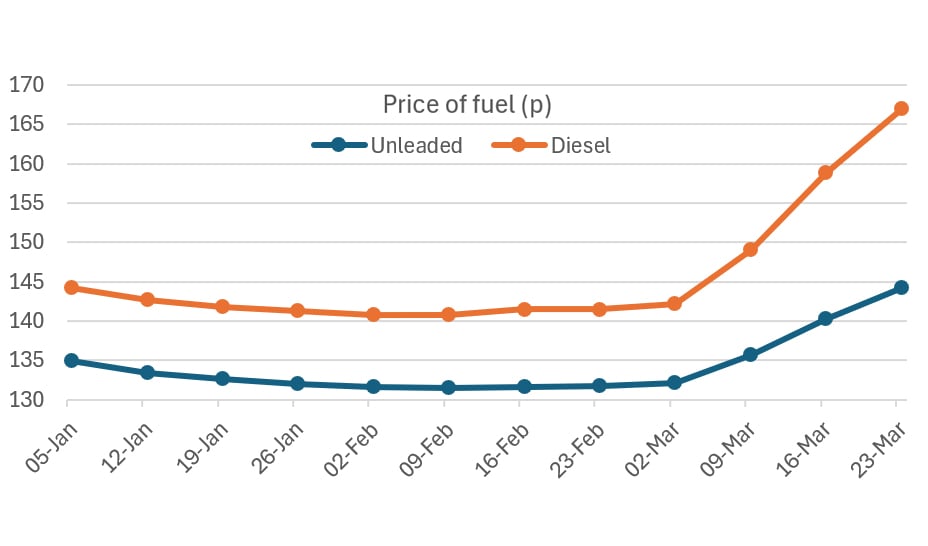The image size is (928, 546).
Task: Click the Diesel data point for 26-Jan
Action: [x=297, y=310]
